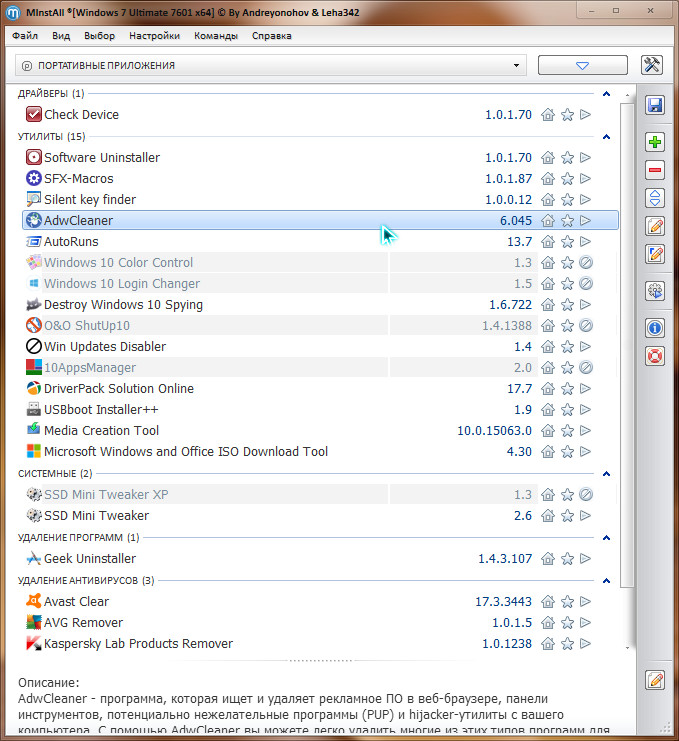The image size is (679, 741).
Task: Open the ПОРТАТИВНЫЕ ПРИЛОЖЕНИЯ category dropdown
Action: 271,65
